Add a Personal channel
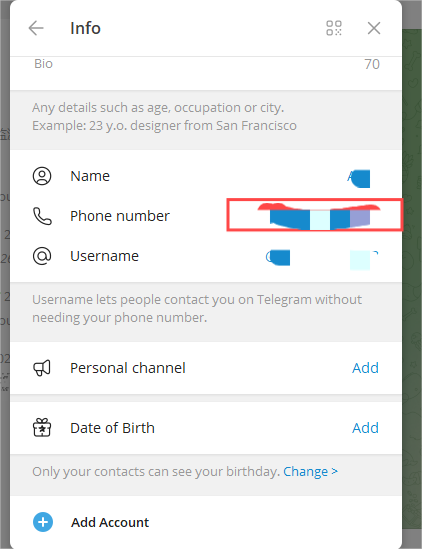 [x=365, y=368]
